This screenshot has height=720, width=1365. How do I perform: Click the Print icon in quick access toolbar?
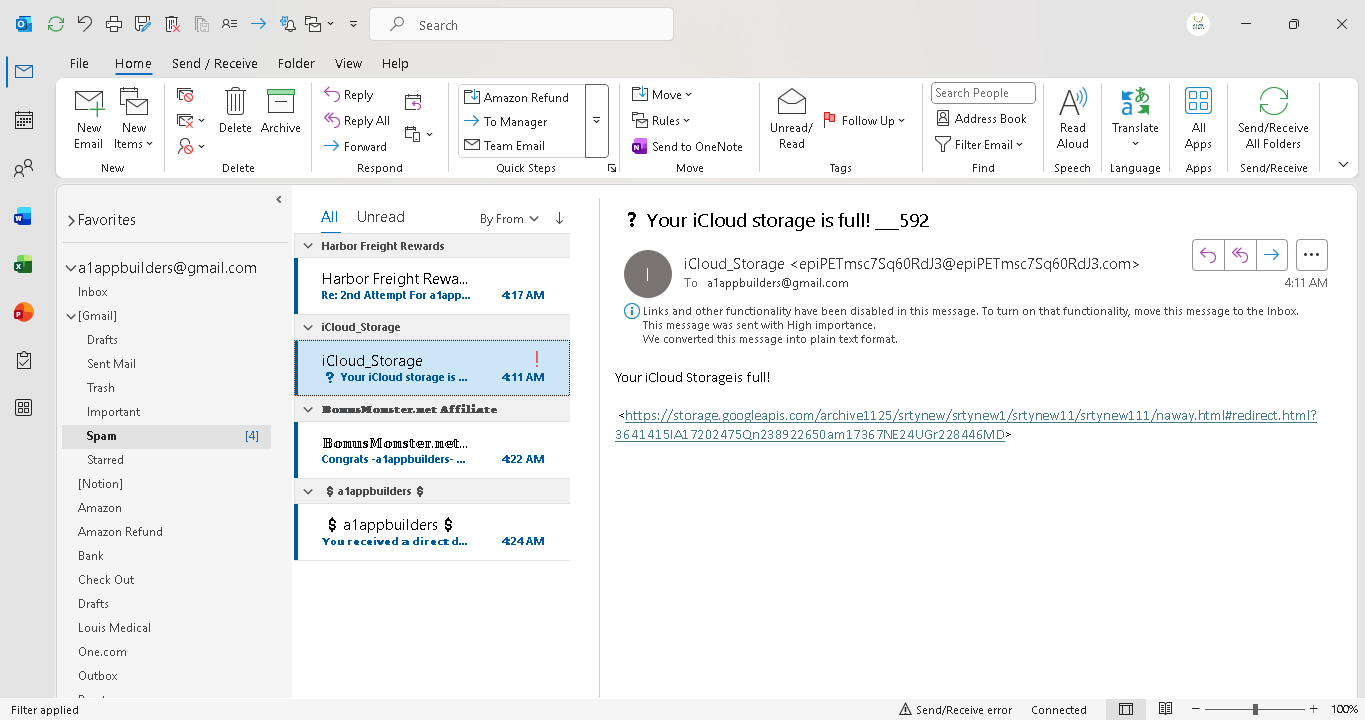(x=112, y=23)
